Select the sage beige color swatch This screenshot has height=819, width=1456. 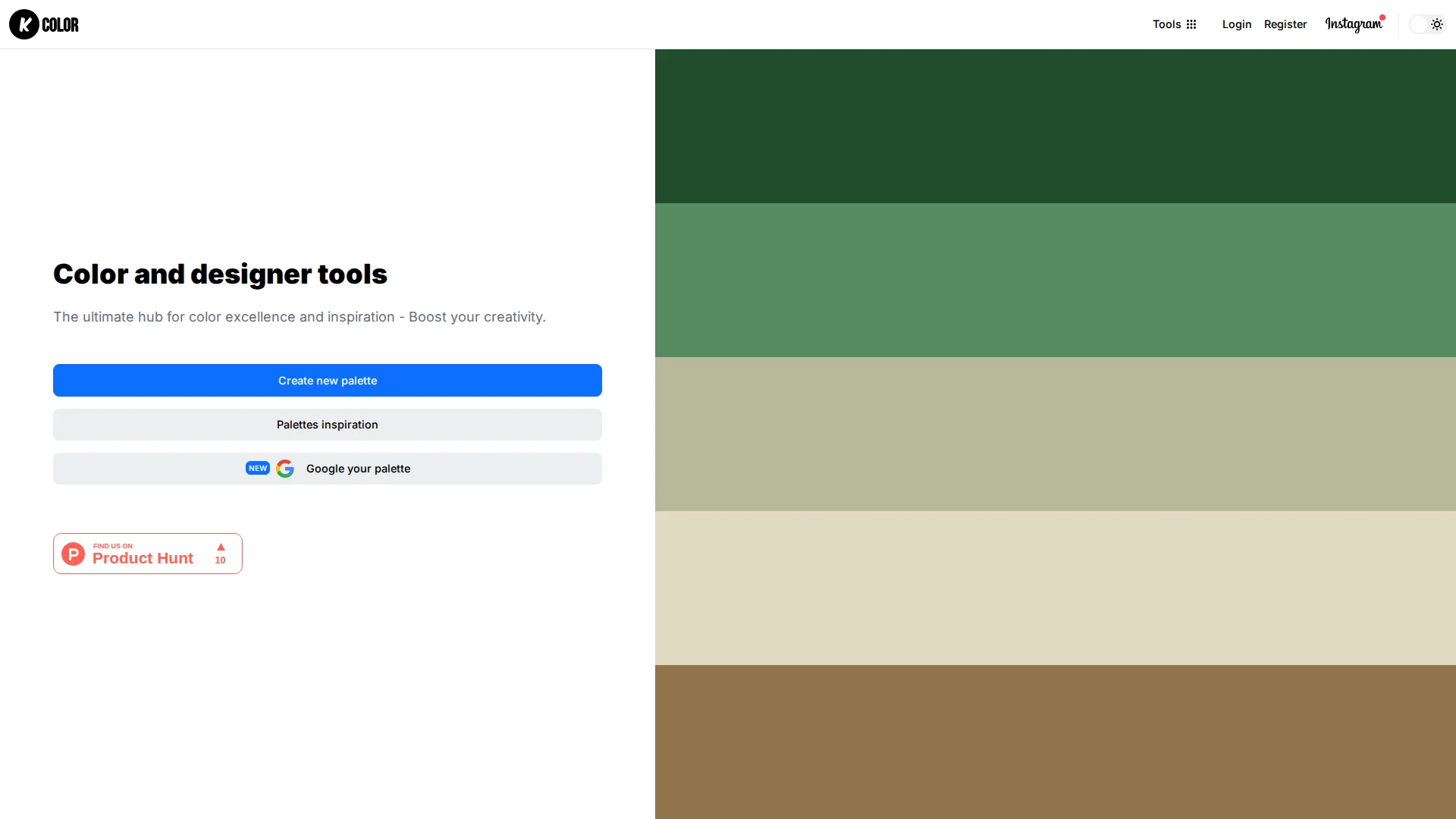1056,434
